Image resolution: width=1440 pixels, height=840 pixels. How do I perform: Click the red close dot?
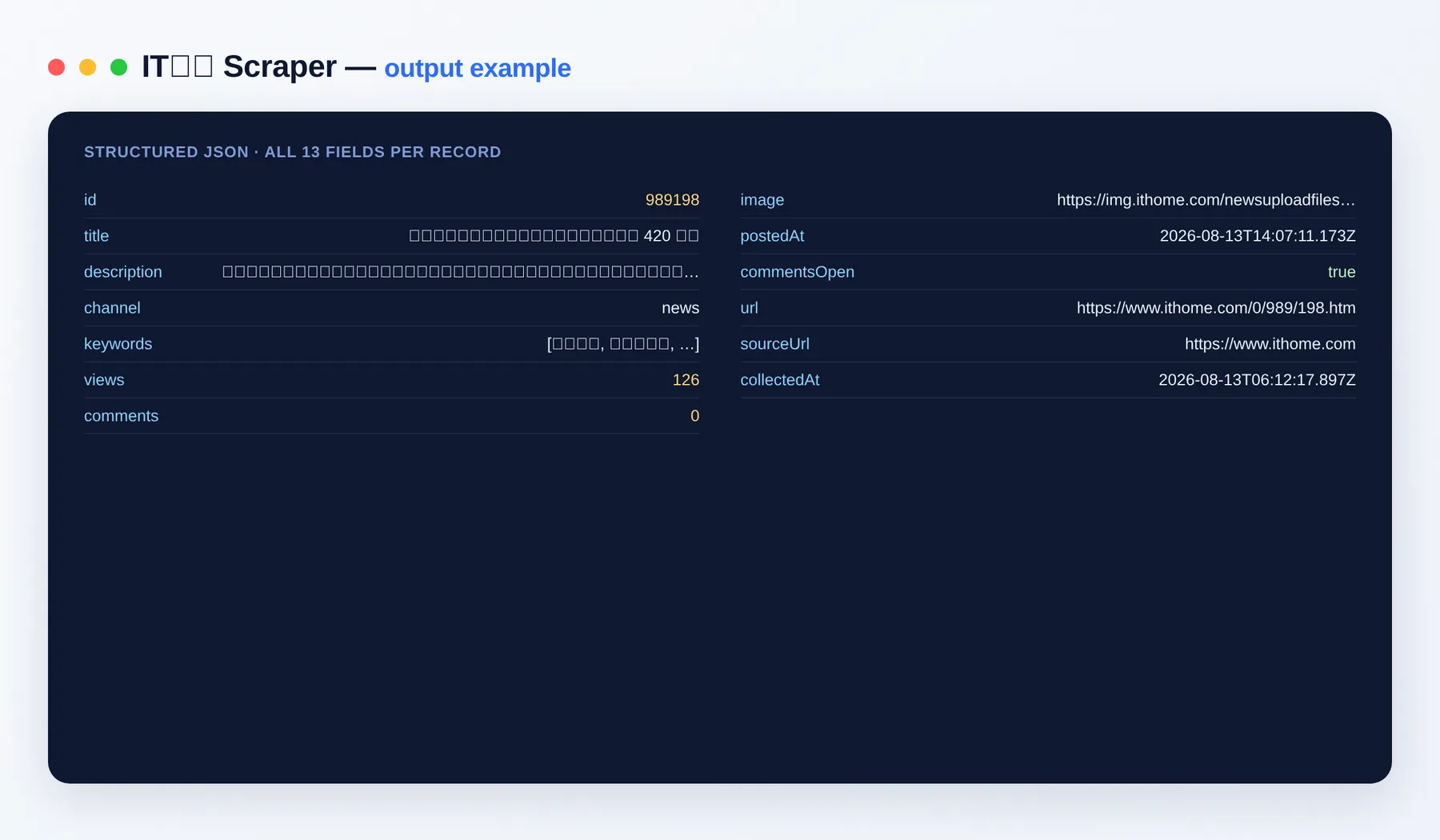pos(56,67)
